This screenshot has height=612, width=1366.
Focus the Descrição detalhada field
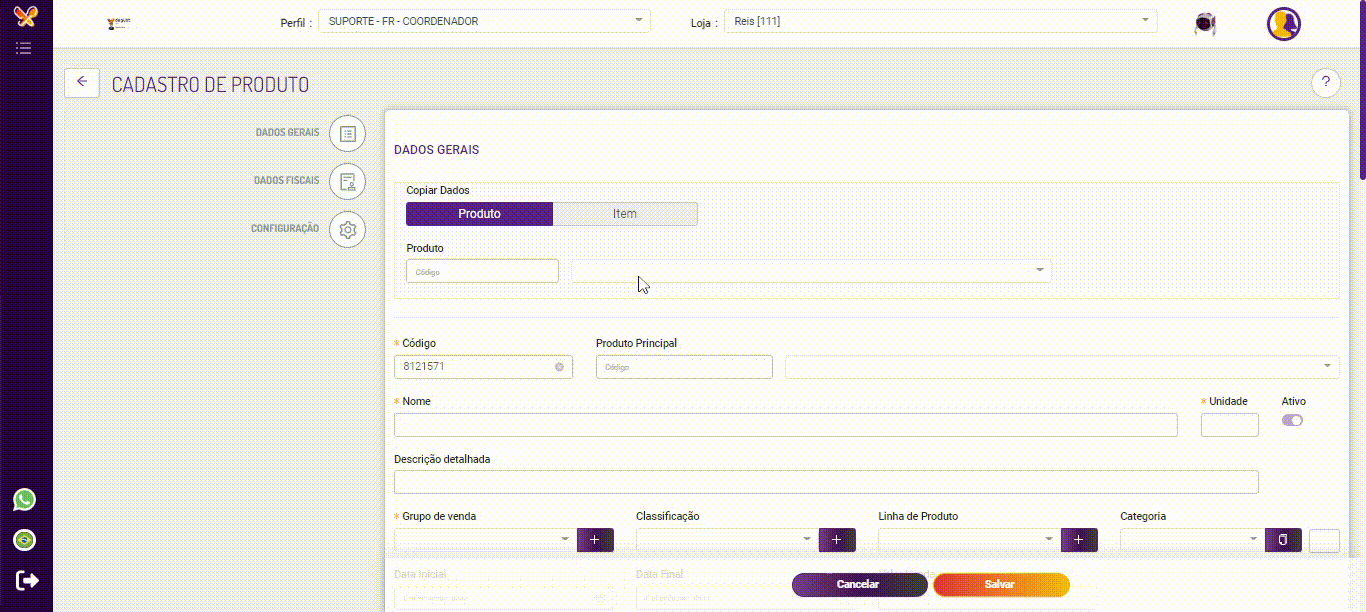[x=826, y=482]
